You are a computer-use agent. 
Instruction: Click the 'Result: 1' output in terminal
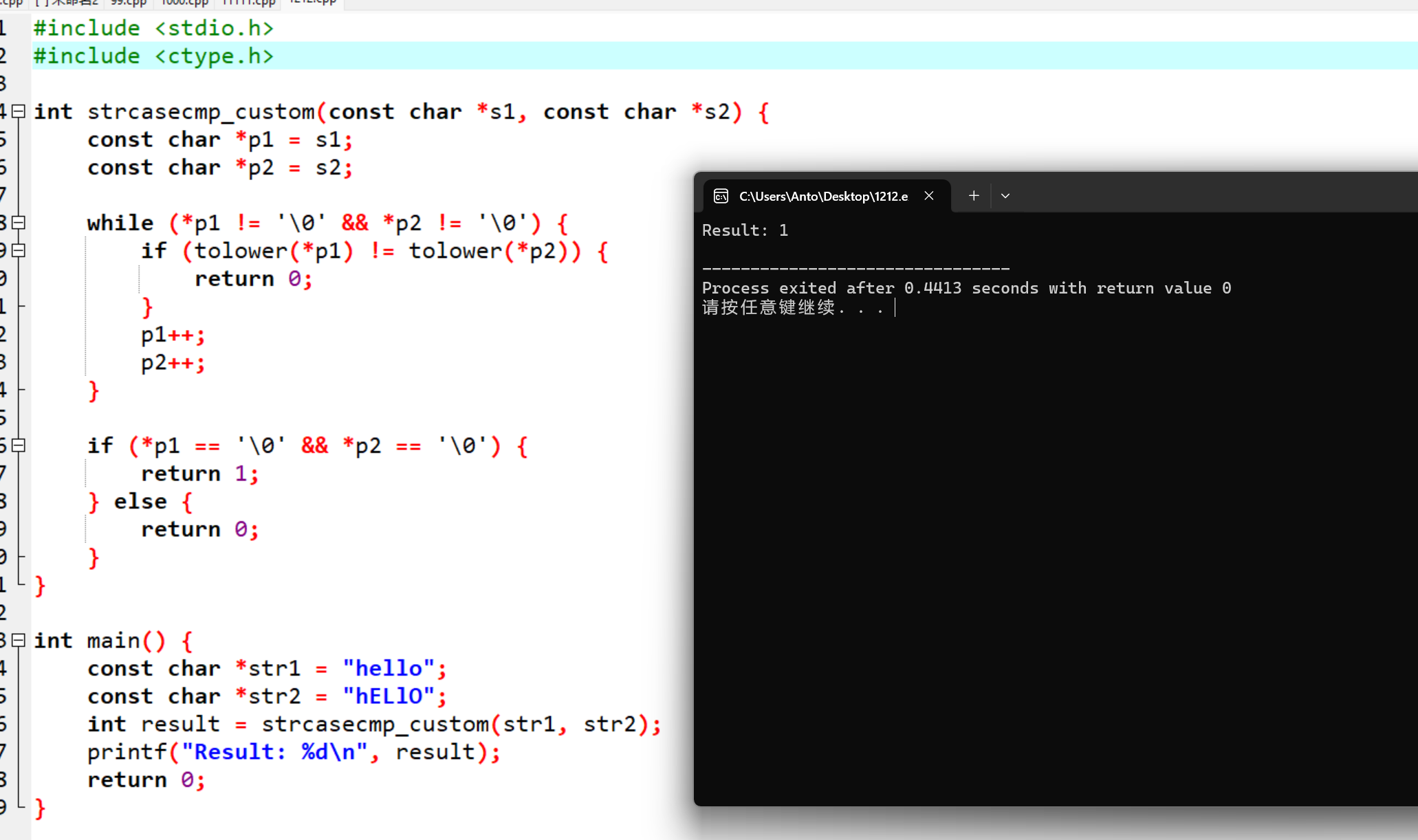[x=745, y=230]
